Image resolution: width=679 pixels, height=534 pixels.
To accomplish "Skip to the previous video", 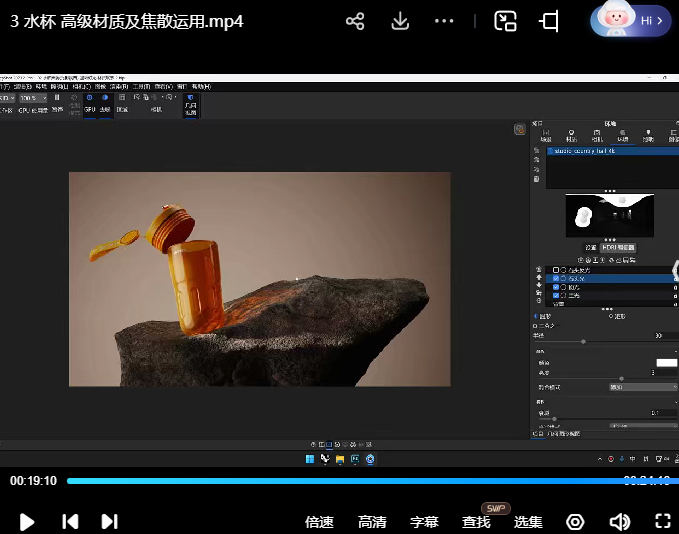I will click(70, 521).
